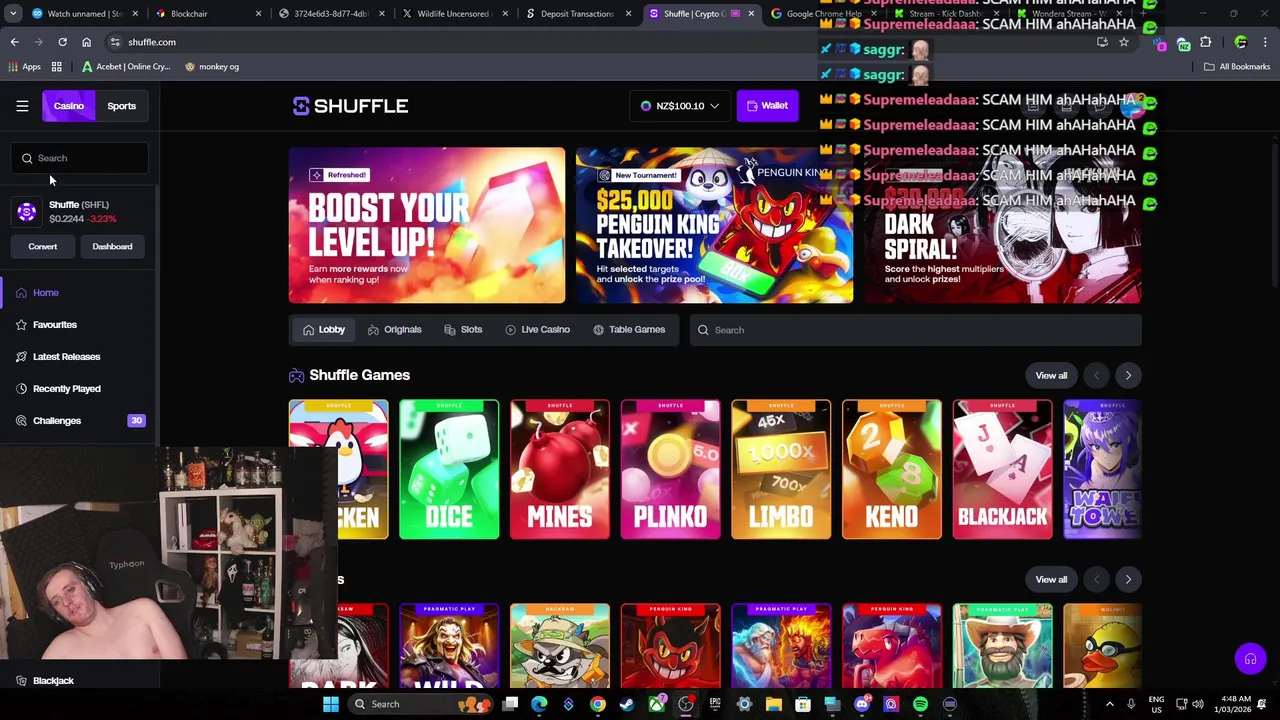The width and height of the screenshot is (1280, 720).
Task: Open the Dice game
Action: pos(449,470)
